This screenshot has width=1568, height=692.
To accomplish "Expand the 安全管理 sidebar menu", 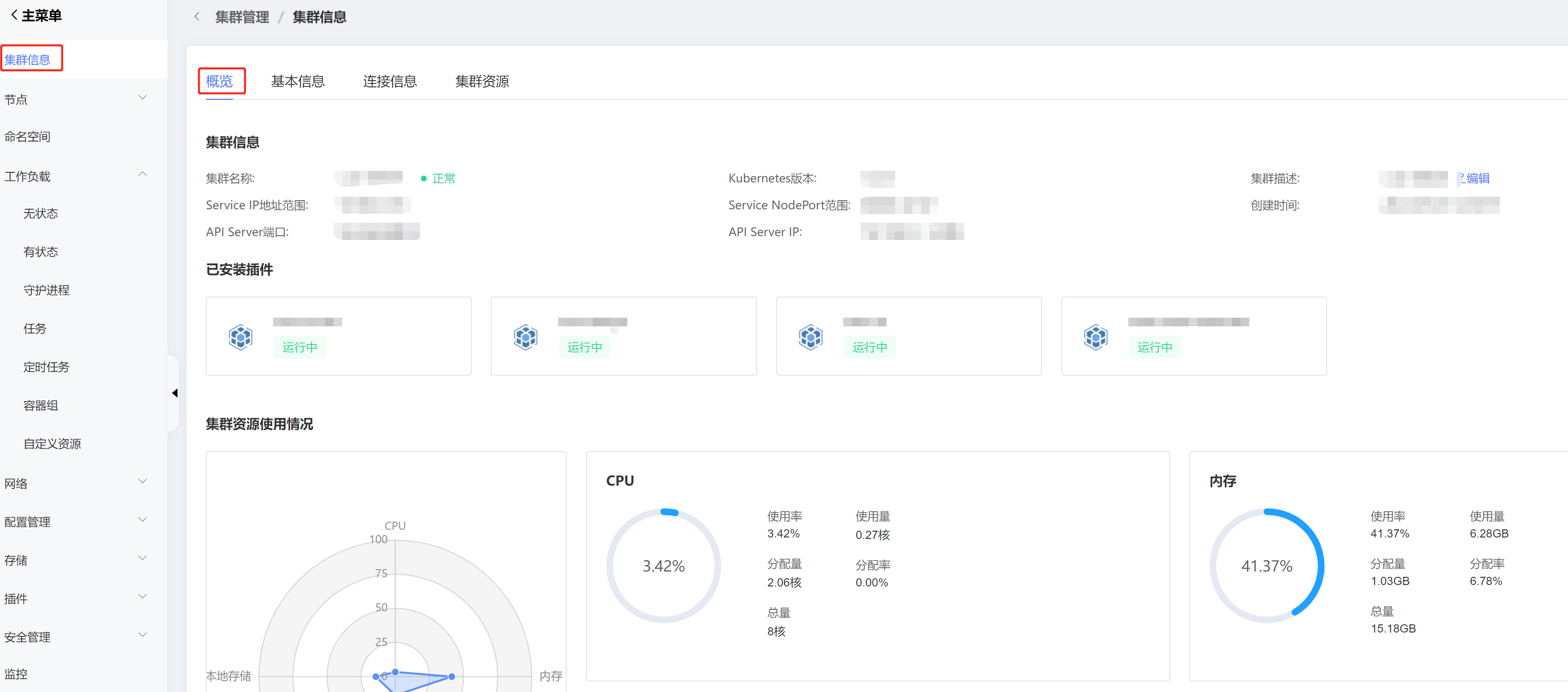I will pyautogui.click(x=143, y=635).
